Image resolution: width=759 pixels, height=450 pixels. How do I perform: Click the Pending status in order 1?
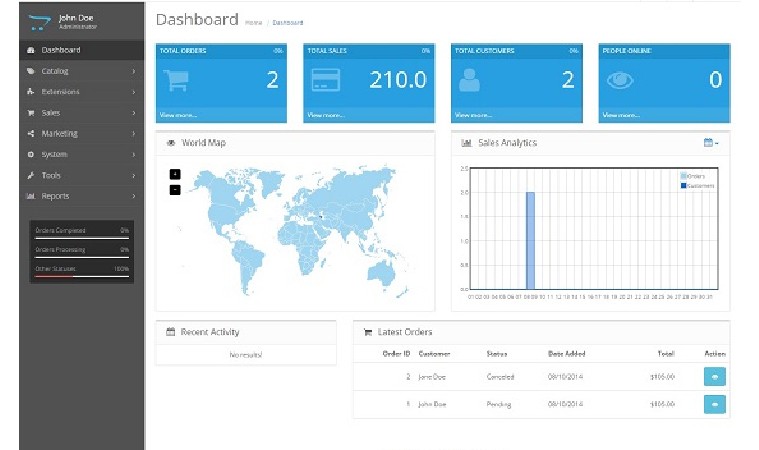[x=499, y=405]
